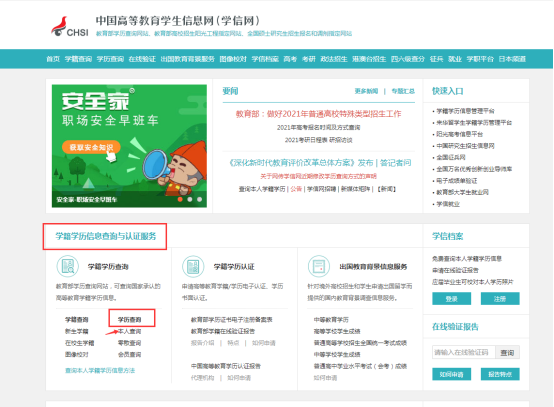Click 图像校对 in the 学籍查询 column
This screenshot has height=407, width=554.
tap(77, 354)
